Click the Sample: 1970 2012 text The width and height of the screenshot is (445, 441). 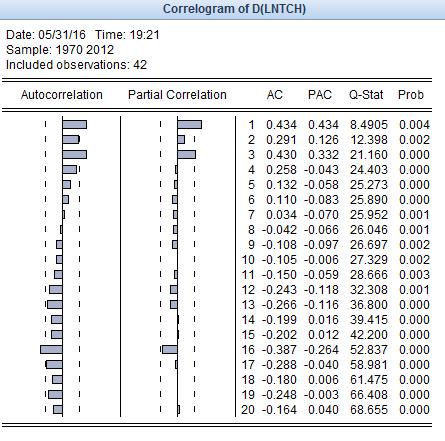60,50
